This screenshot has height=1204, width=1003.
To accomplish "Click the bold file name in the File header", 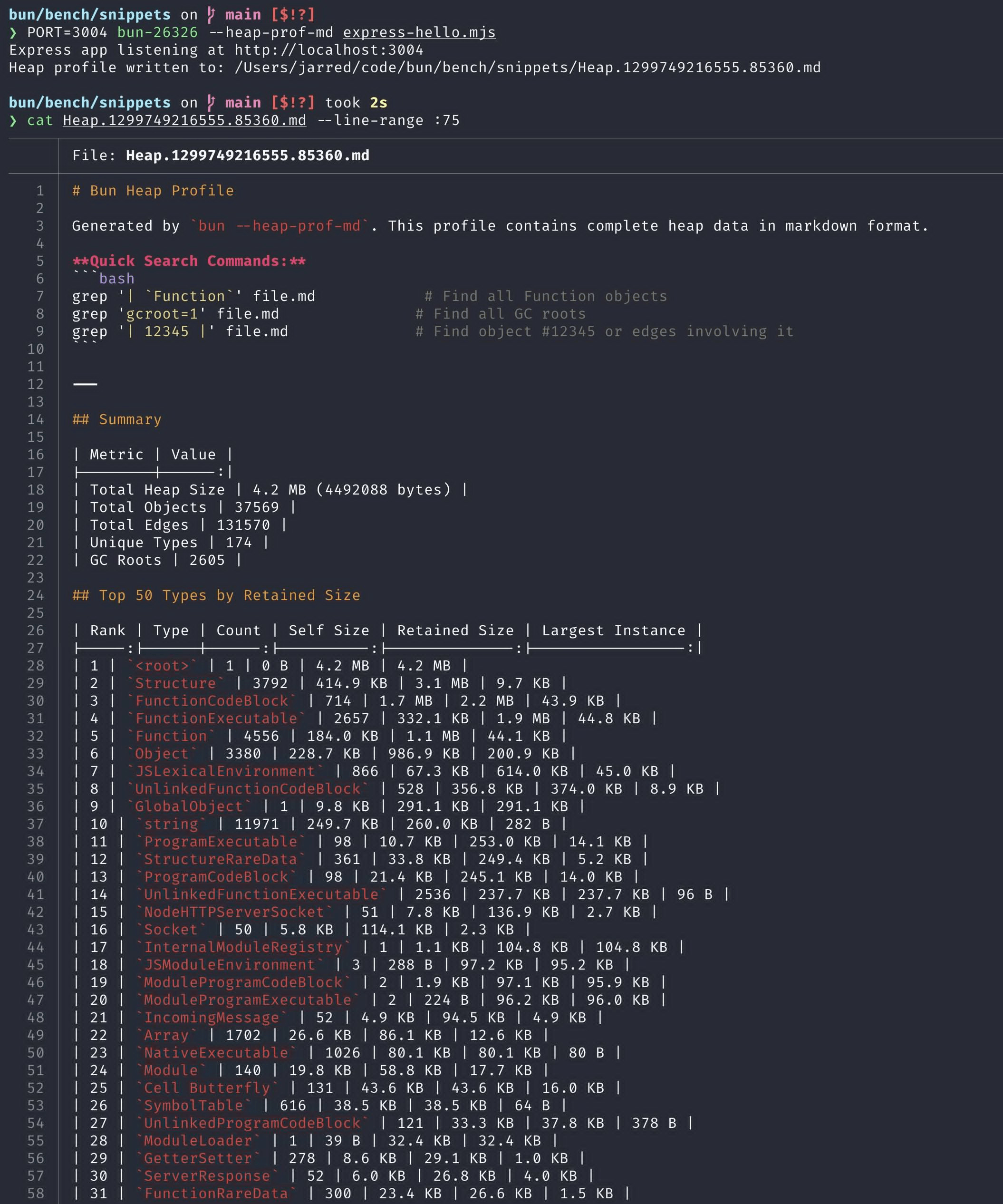I will coord(247,155).
